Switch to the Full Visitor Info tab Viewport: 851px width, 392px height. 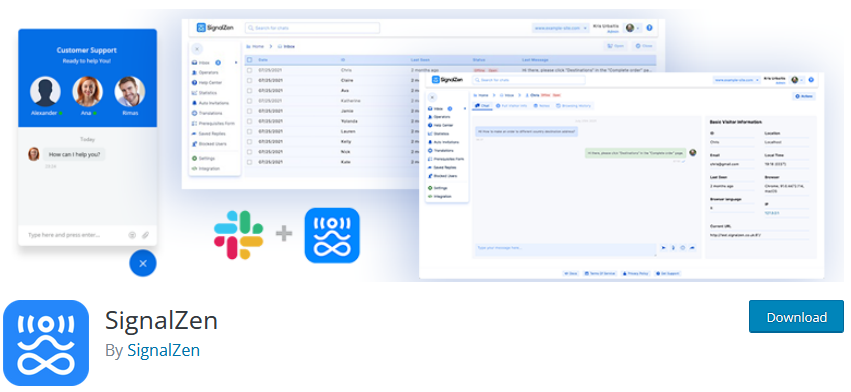point(511,106)
